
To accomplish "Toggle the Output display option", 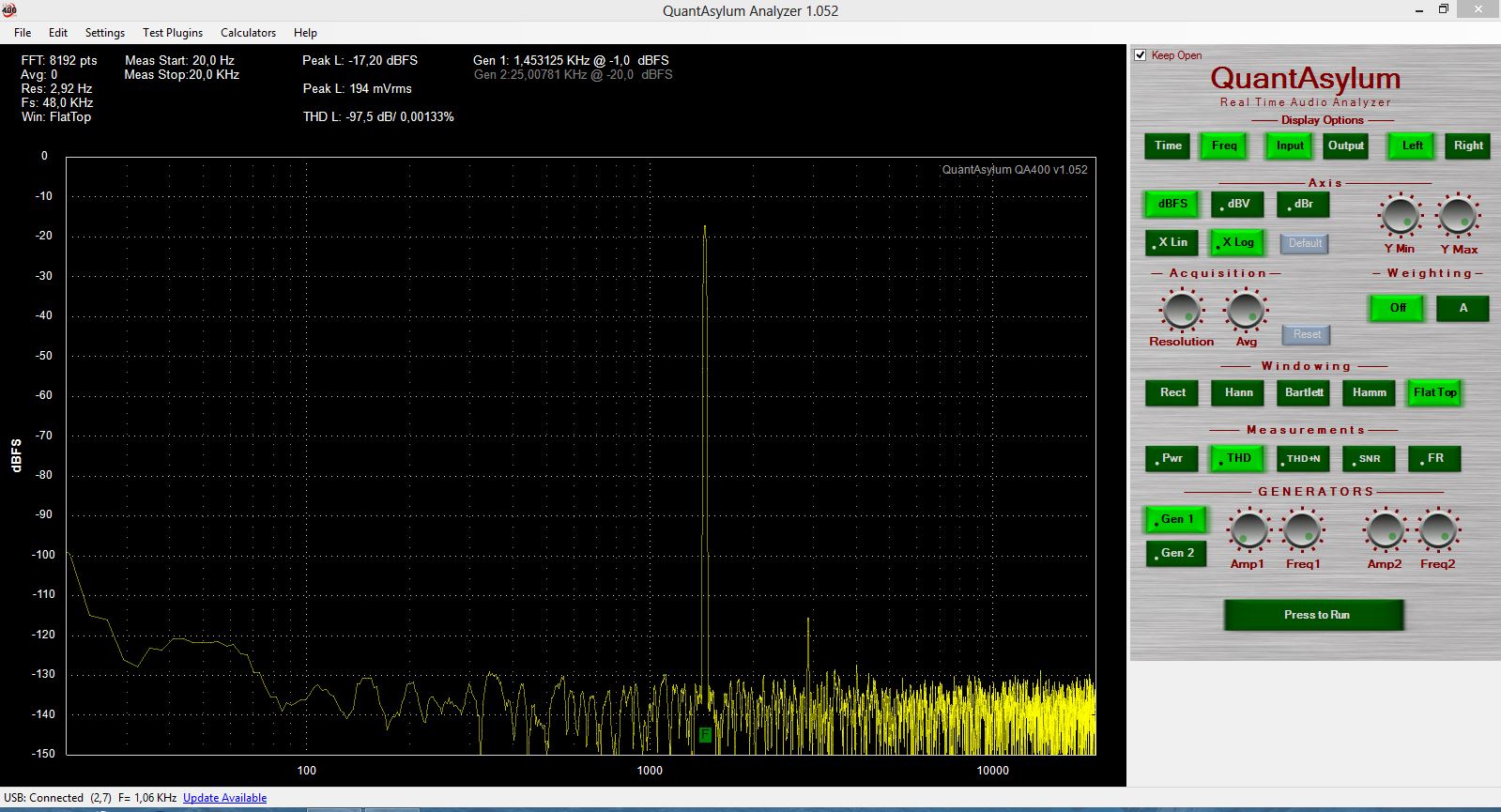I will (x=1345, y=146).
